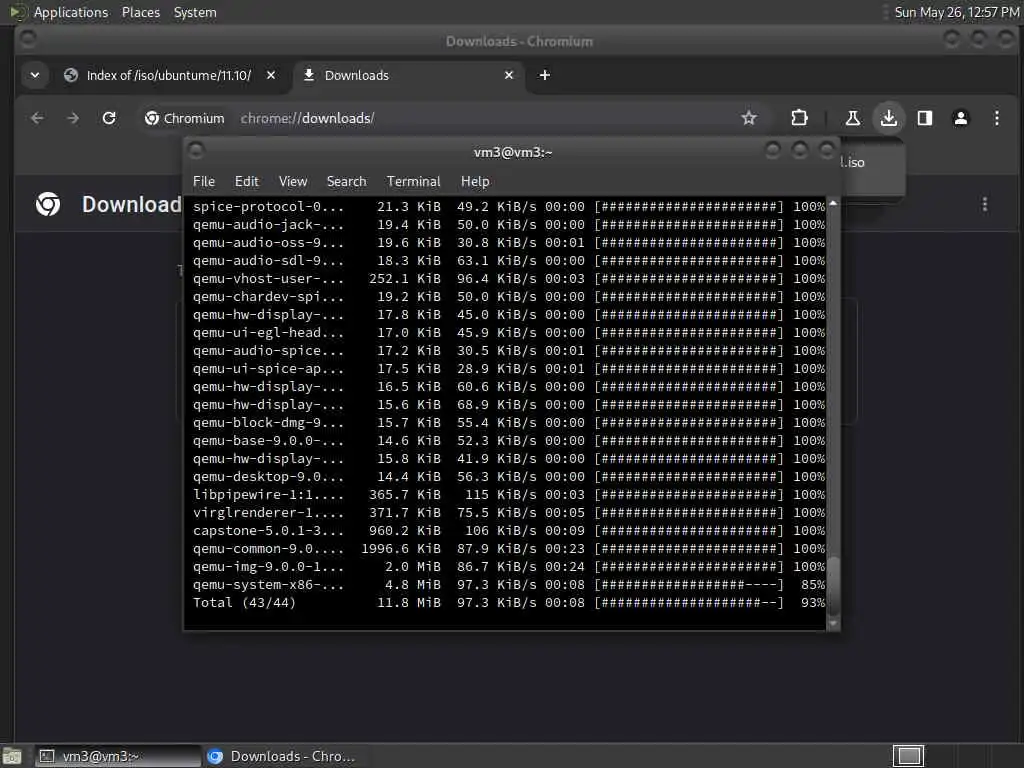Open terminal Search menu

[346, 182]
